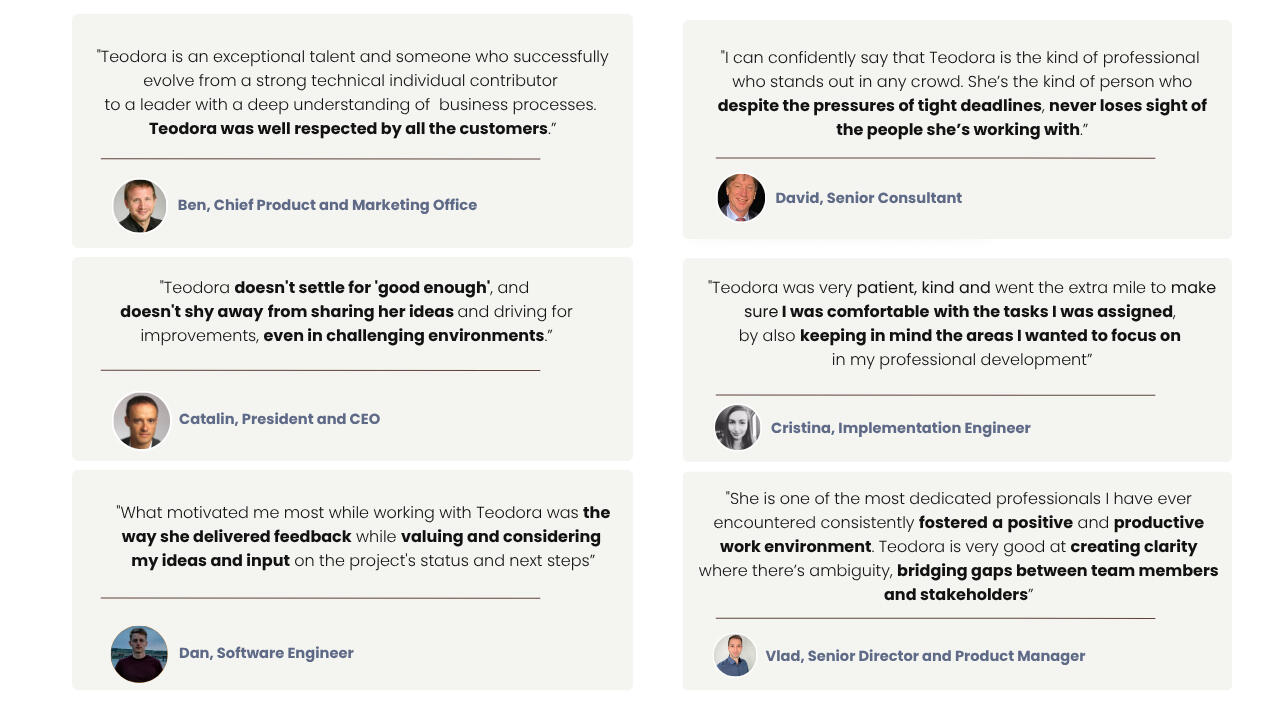Select the name Ben, Chief Product and Marketing Office

[x=327, y=205]
